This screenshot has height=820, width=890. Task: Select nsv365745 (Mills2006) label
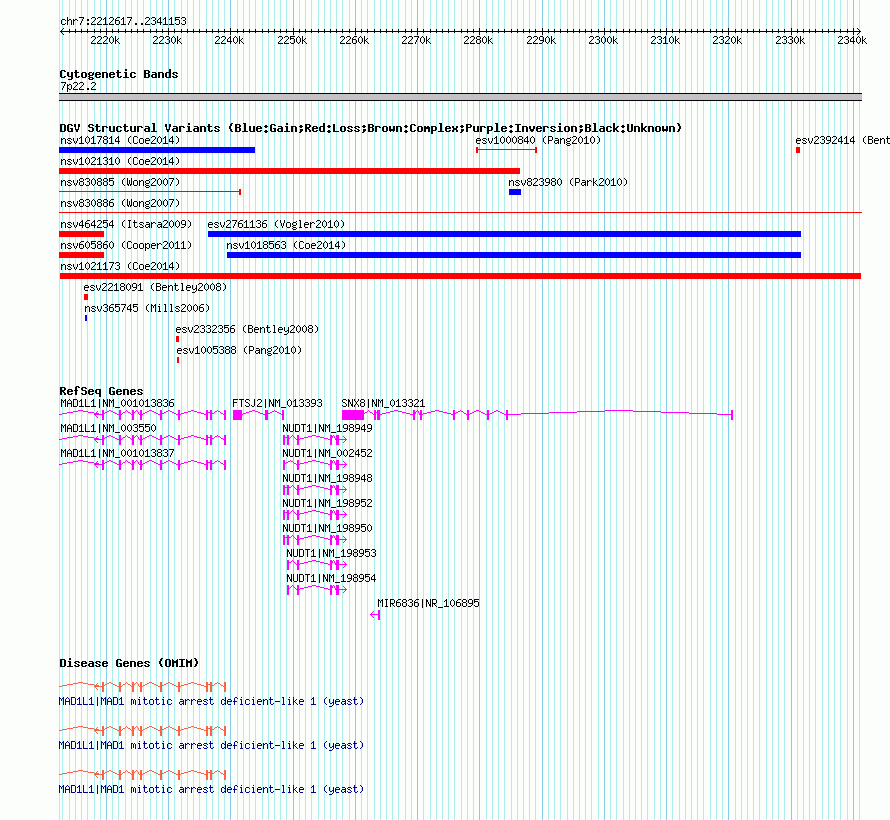click(147, 308)
